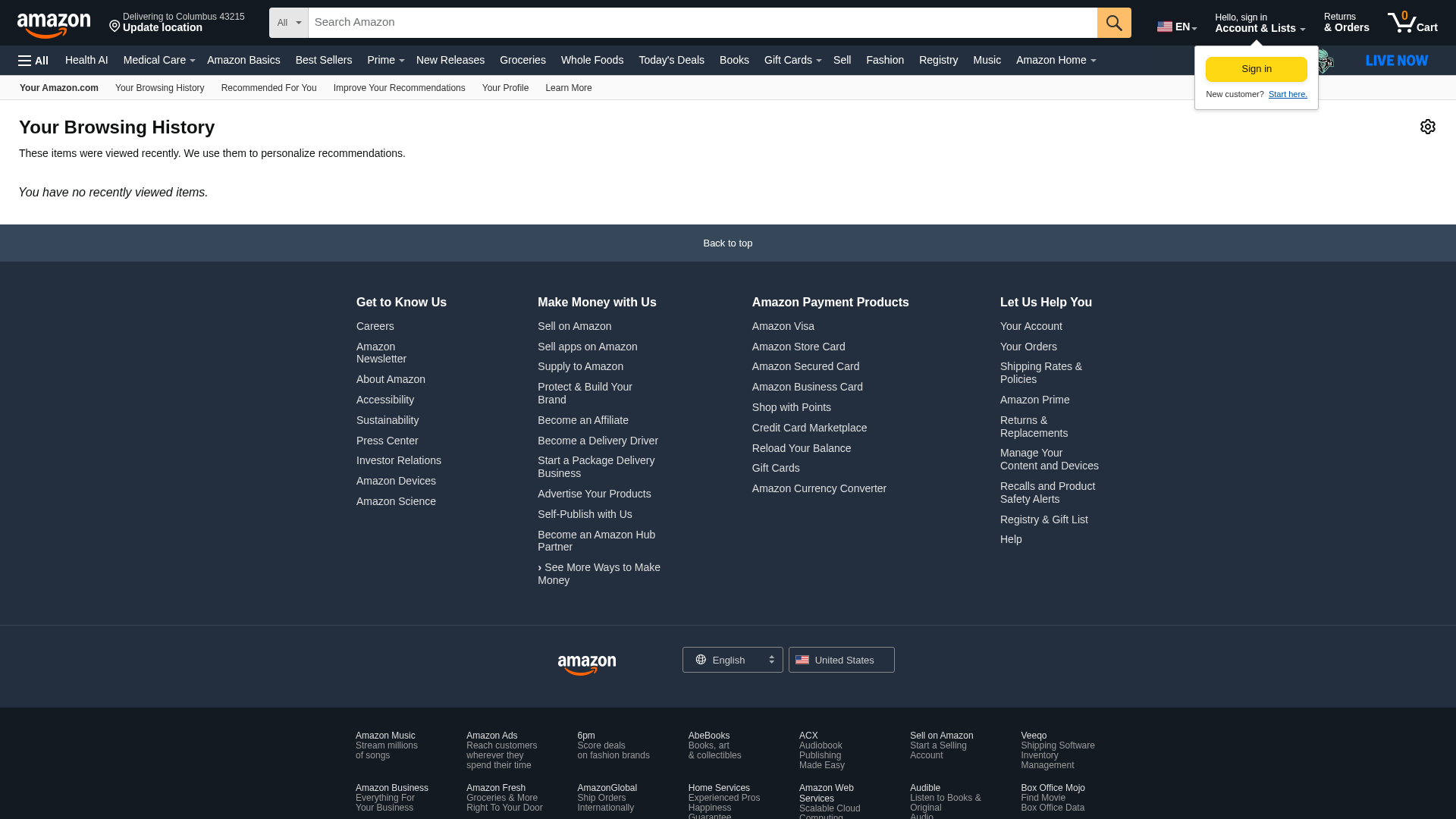The height and width of the screenshot is (819, 1456).
Task: Open Amazon Store Card link
Action: pyautogui.click(x=799, y=347)
